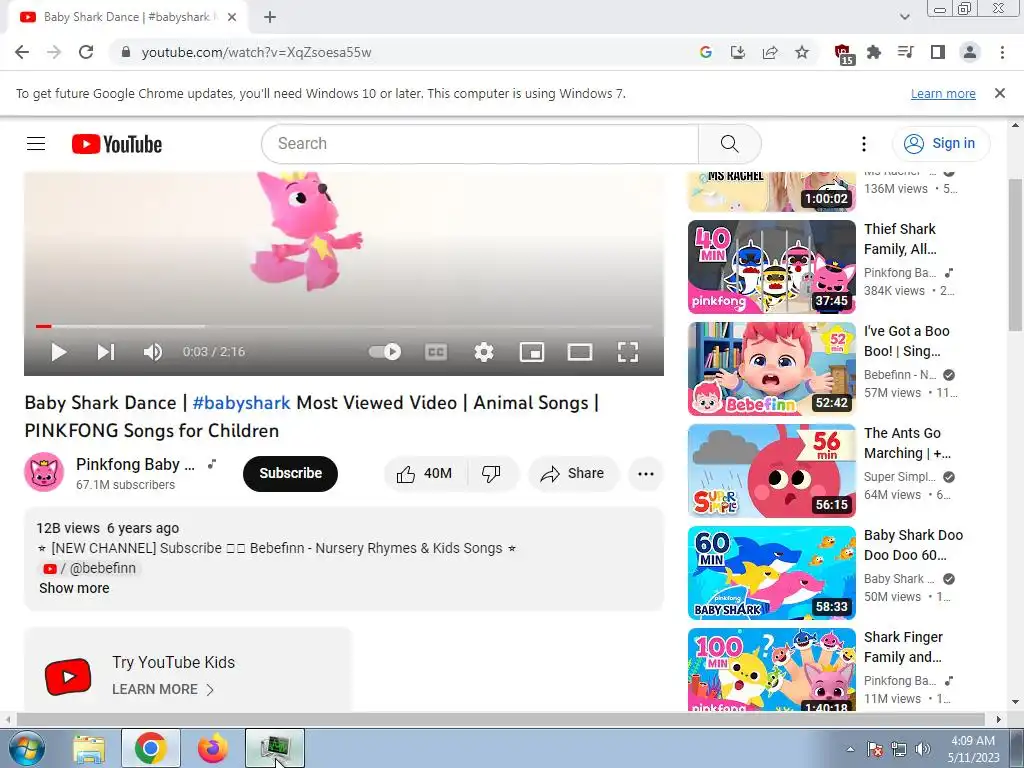Open Windows Start menu

click(x=27, y=748)
